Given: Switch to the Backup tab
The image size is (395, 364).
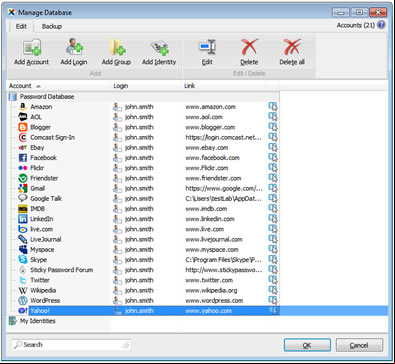Looking at the screenshot, I should click(x=52, y=26).
